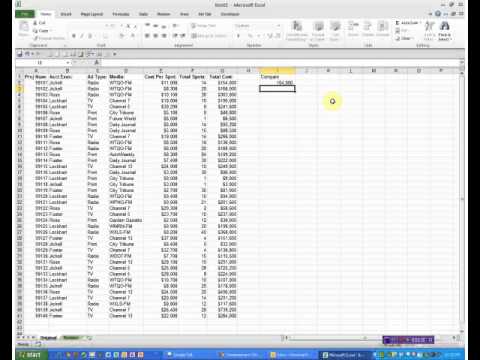Open Cell Styles gallery
Image resolution: width=480 pixels, height=360 pixels.
[335, 31]
